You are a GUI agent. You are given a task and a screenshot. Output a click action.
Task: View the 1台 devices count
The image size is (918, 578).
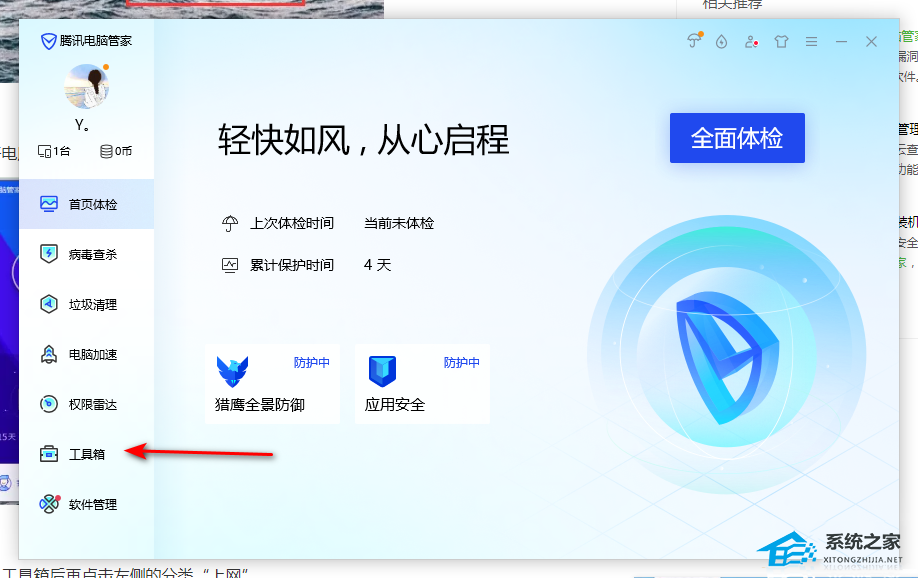(54, 152)
